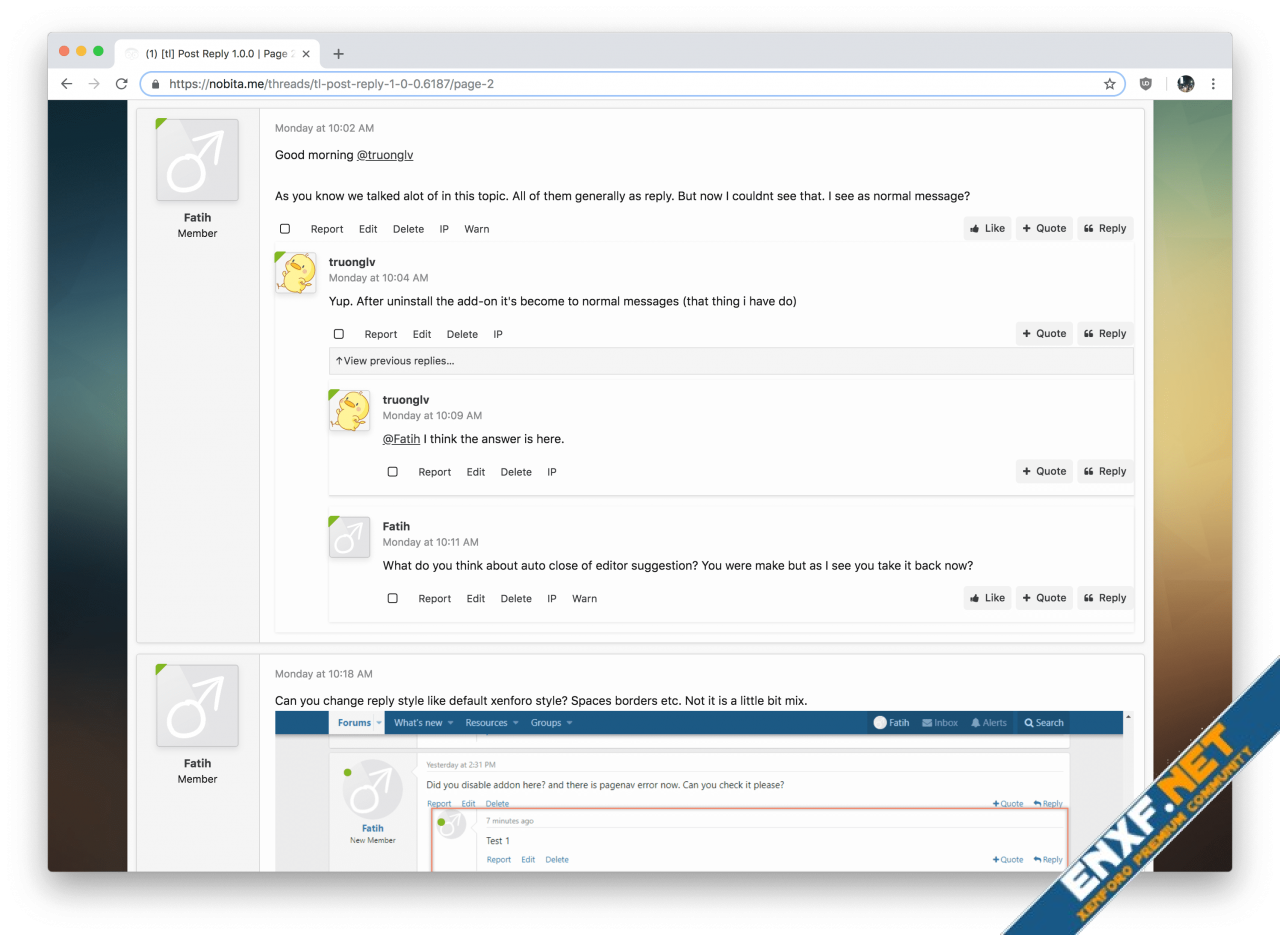Screen dimensions: 1280x935
Task: Reply to truonglv's 10:09 AM message
Action: 1105,471
